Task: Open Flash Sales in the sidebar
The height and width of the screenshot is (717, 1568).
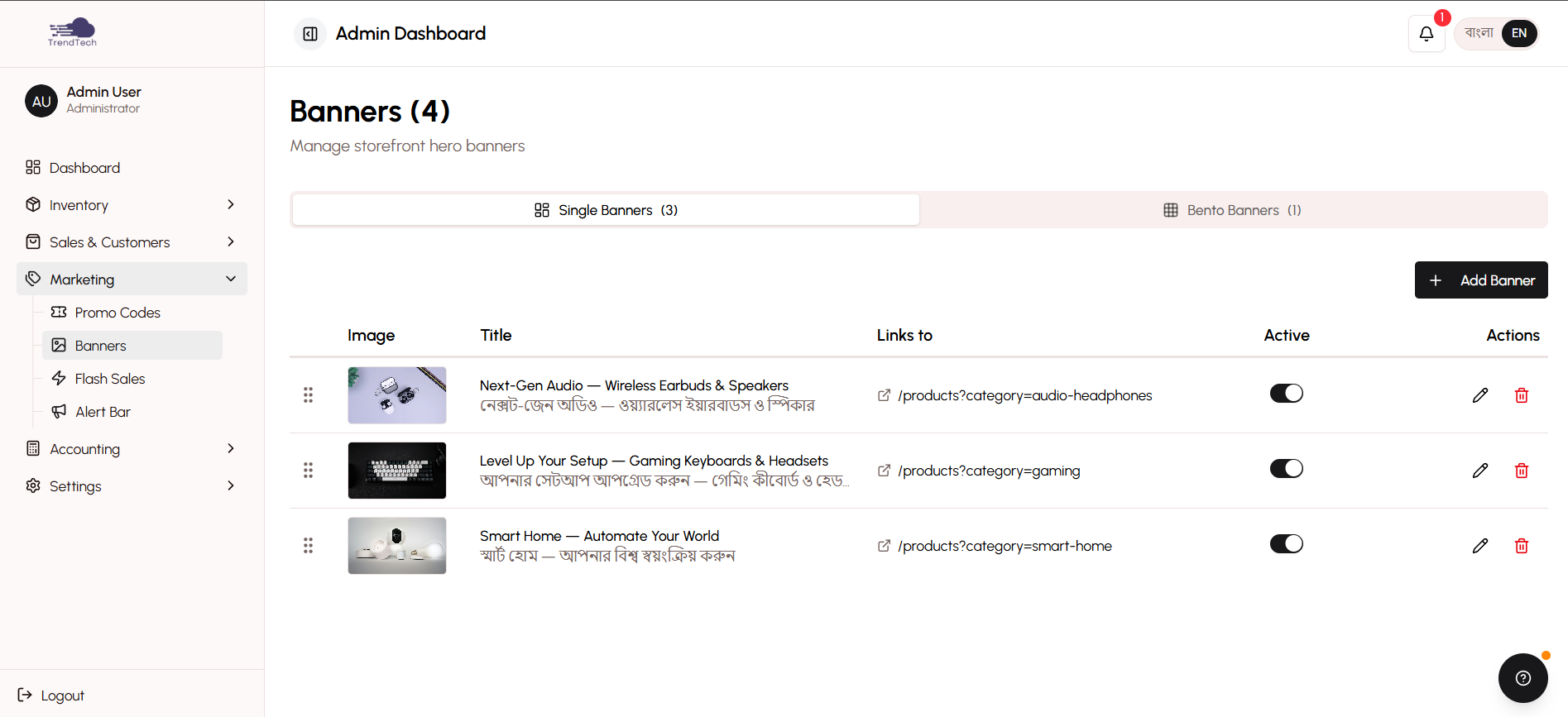Action: [110, 379]
